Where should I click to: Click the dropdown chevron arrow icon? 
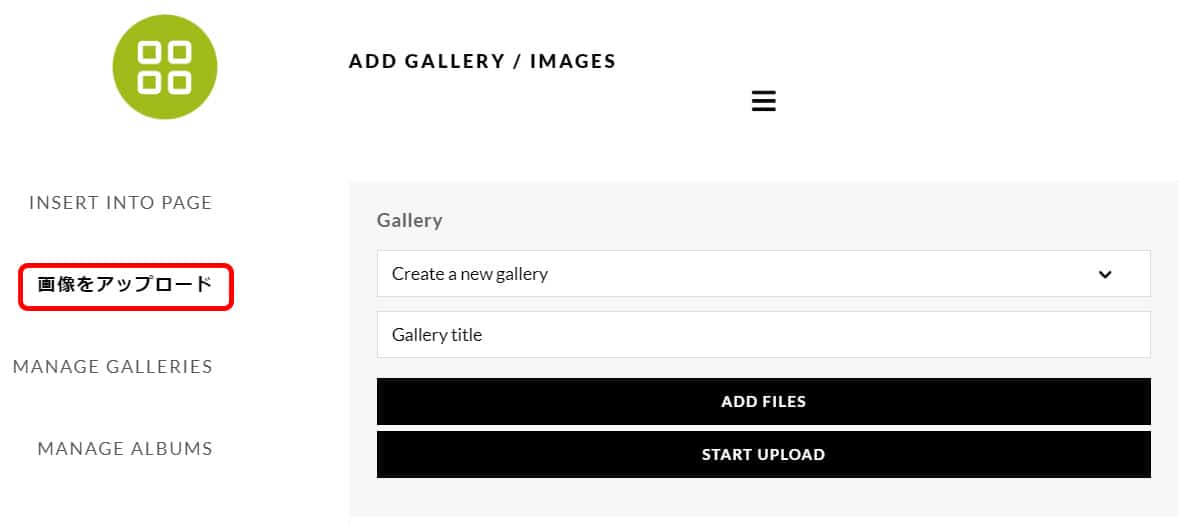[1104, 274]
